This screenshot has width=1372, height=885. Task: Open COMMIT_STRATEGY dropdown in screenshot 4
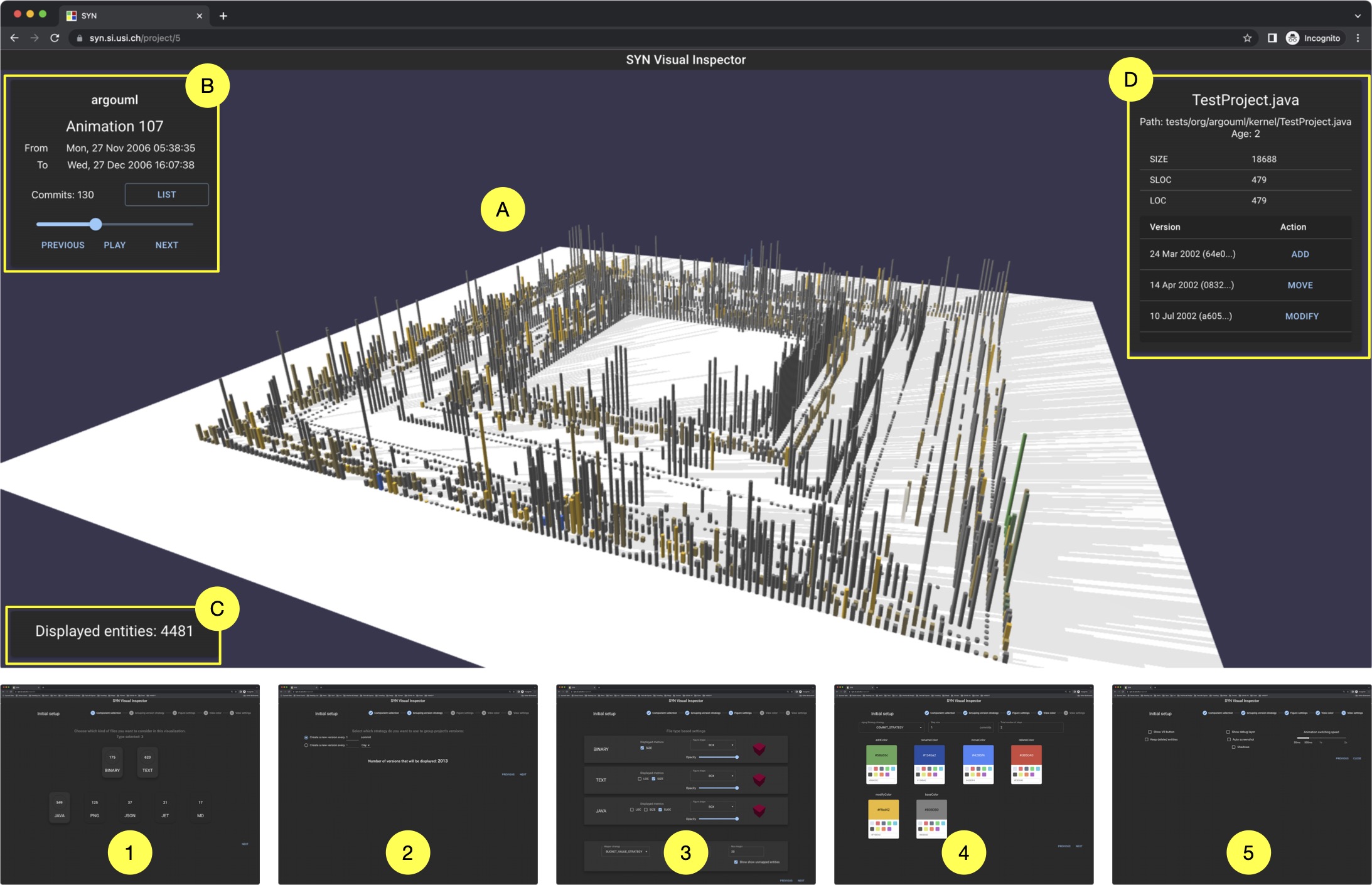[x=891, y=727]
